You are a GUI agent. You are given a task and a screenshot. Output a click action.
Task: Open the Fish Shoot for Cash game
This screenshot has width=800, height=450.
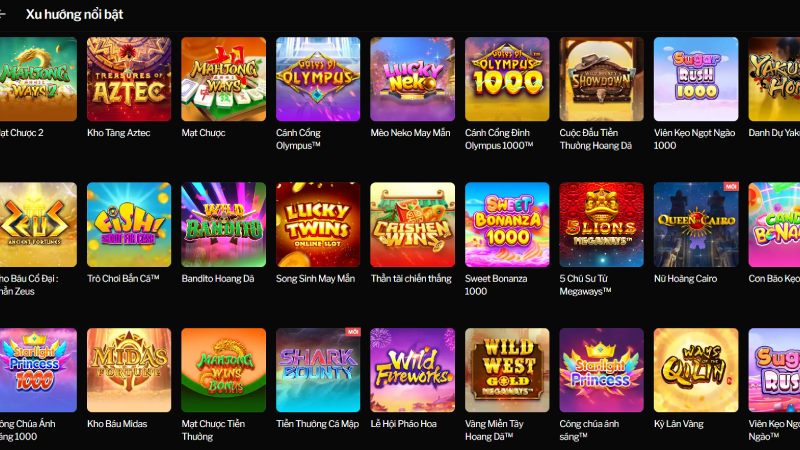129,224
